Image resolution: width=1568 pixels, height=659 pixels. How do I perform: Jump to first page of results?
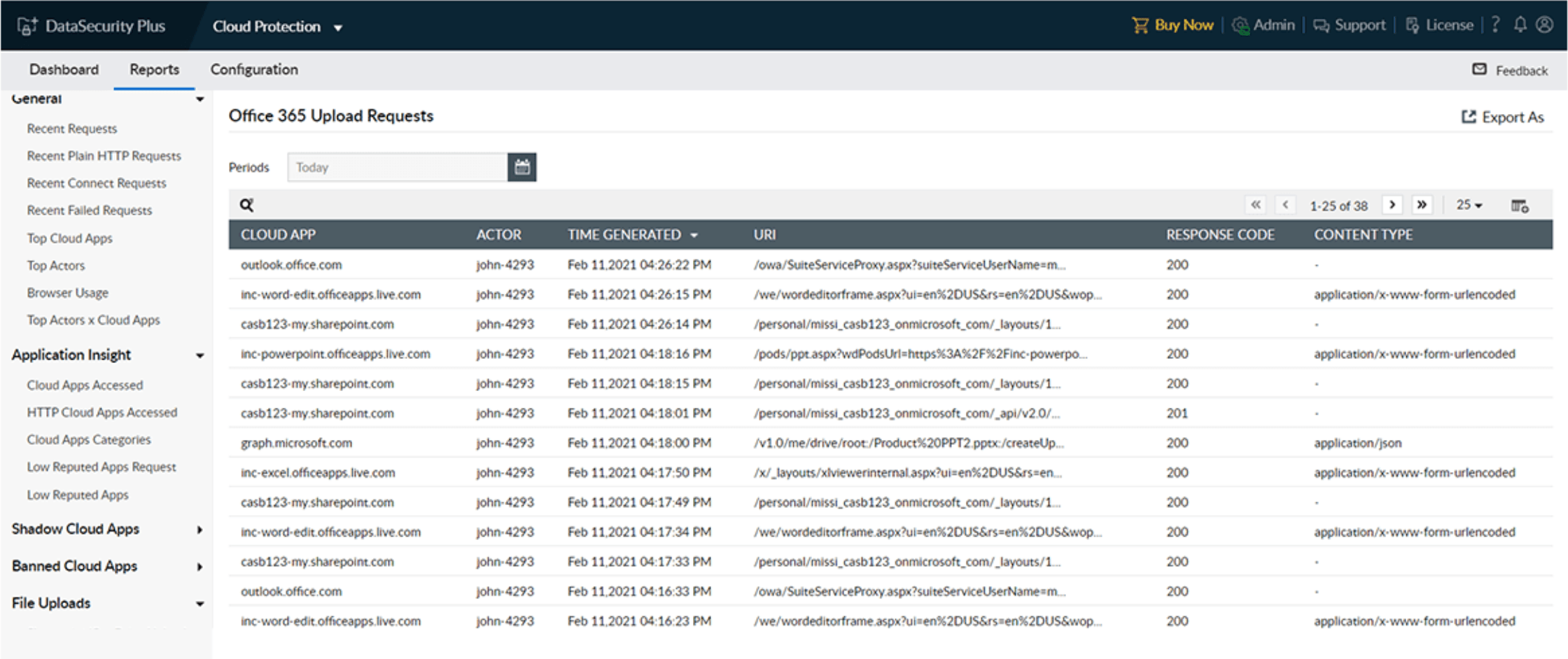pyautogui.click(x=1256, y=205)
